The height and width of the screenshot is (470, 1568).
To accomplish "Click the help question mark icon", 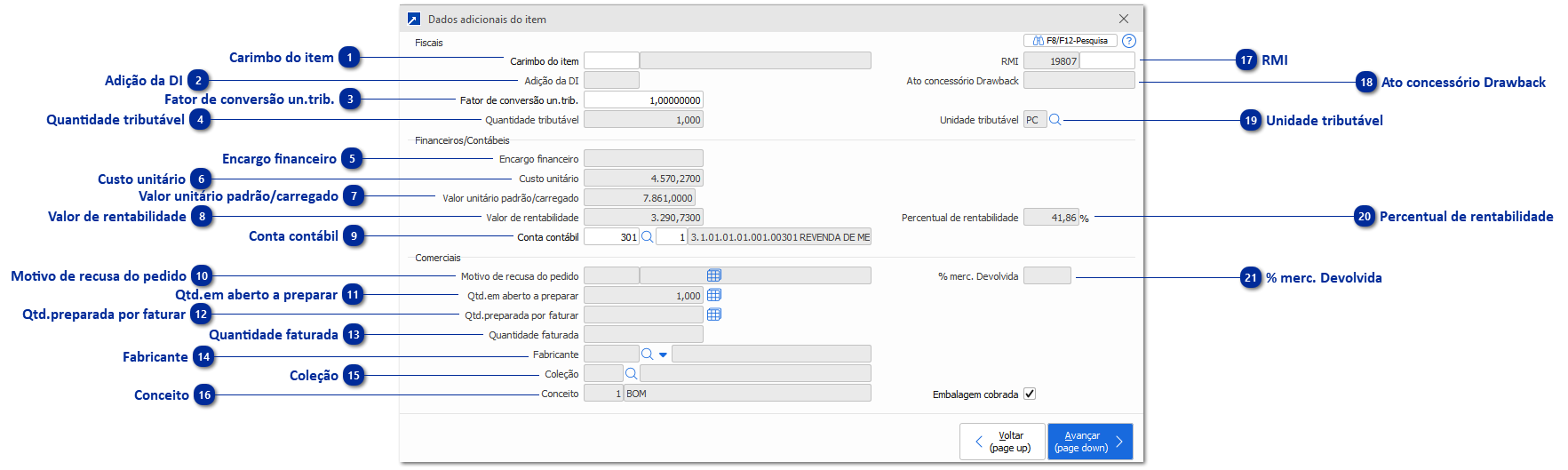I will tap(1128, 41).
